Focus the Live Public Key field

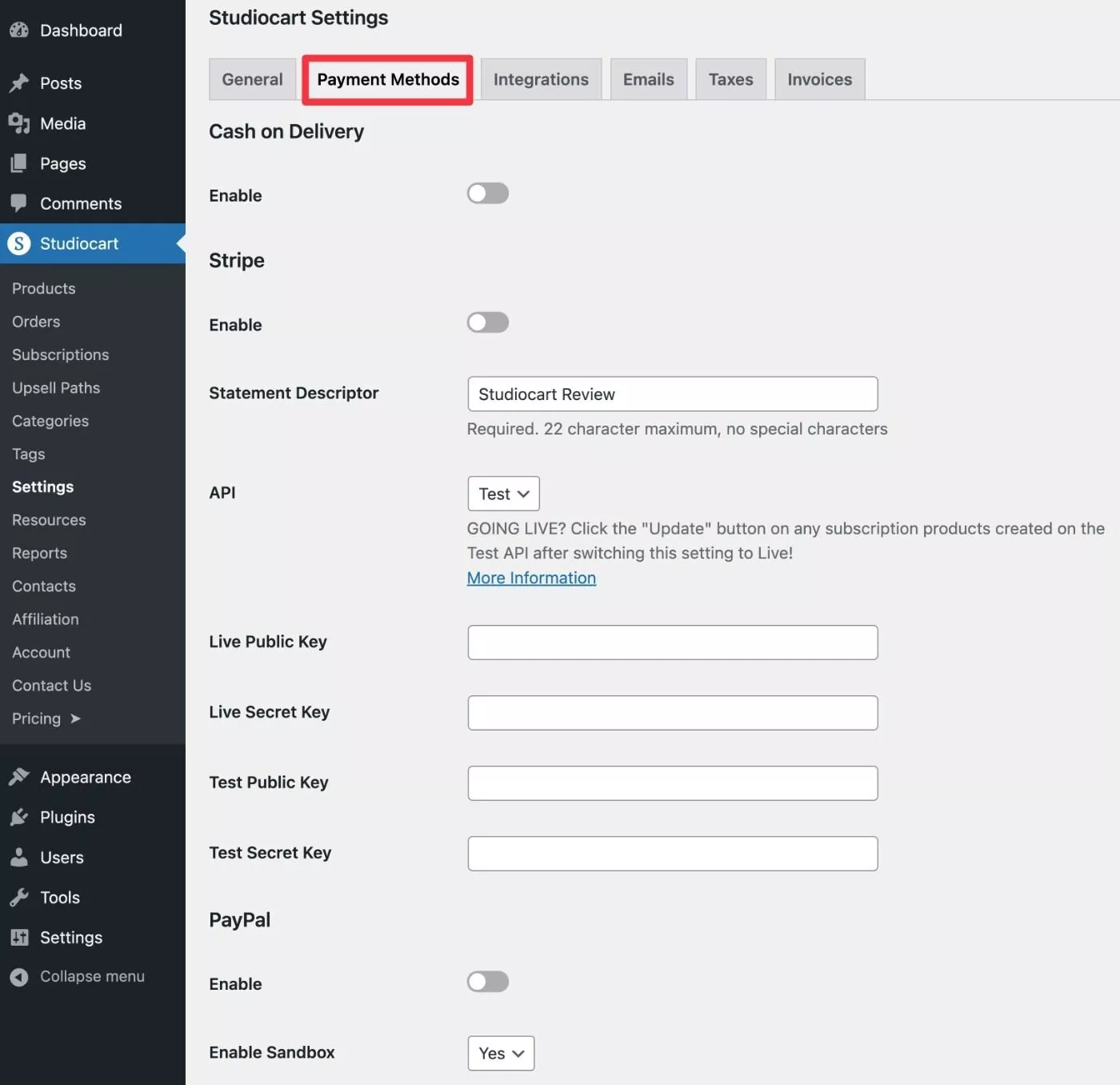673,643
